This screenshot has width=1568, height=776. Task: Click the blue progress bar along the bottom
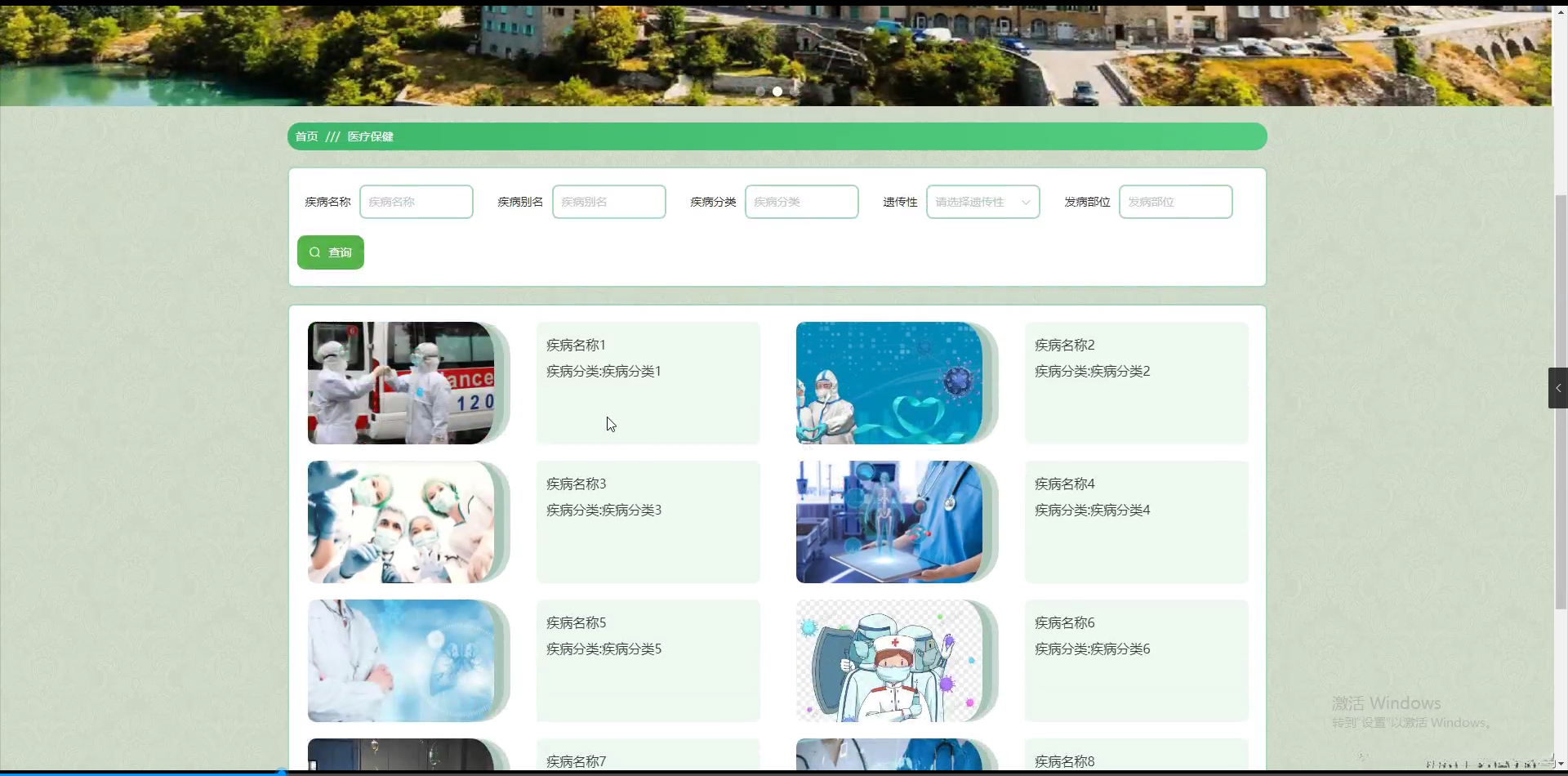pos(140,773)
